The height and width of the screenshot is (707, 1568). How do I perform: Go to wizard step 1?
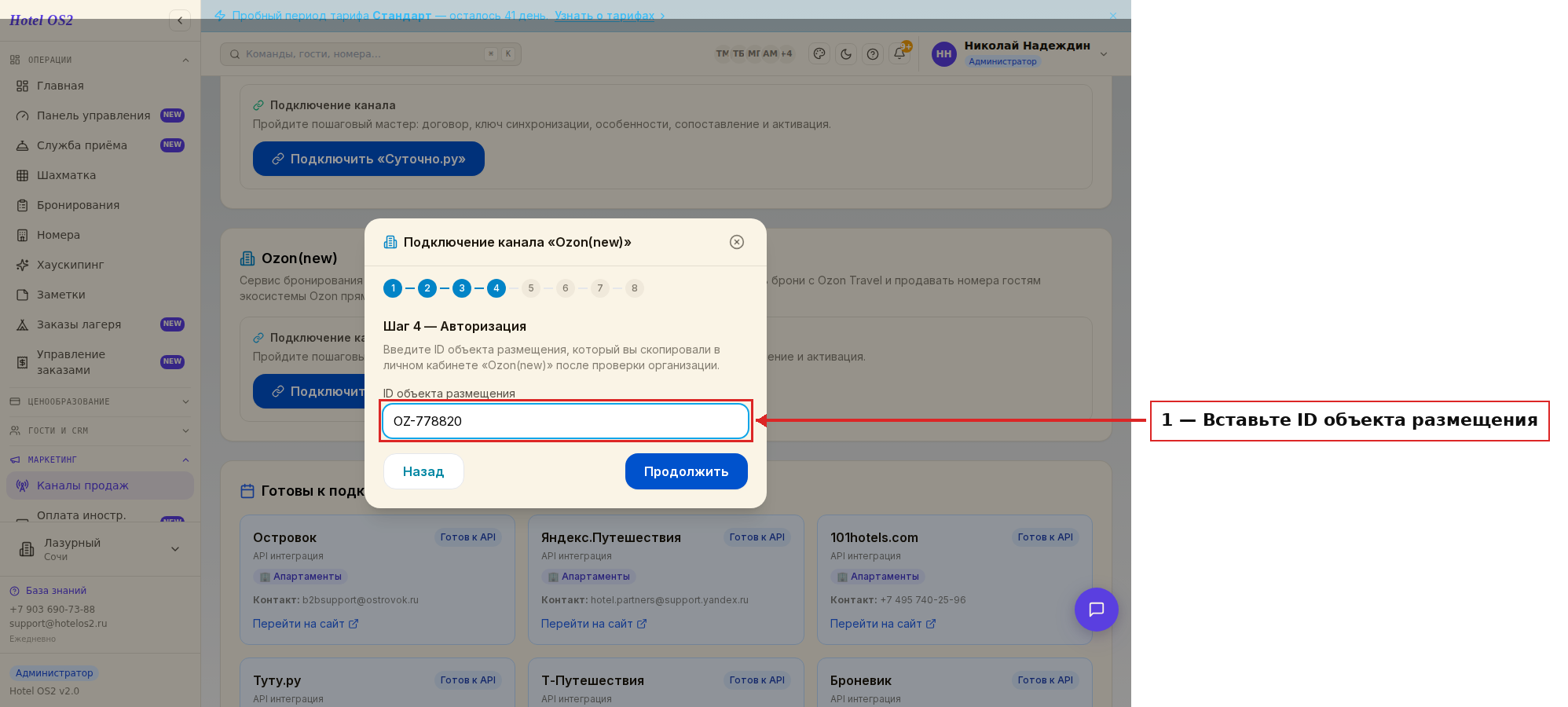(x=393, y=288)
